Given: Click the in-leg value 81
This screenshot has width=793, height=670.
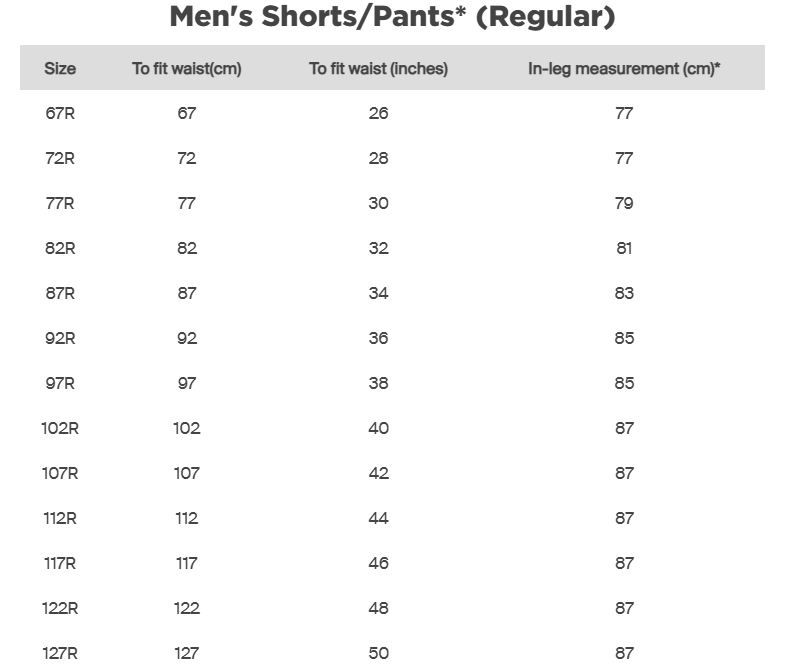Looking at the screenshot, I should click(x=624, y=248).
